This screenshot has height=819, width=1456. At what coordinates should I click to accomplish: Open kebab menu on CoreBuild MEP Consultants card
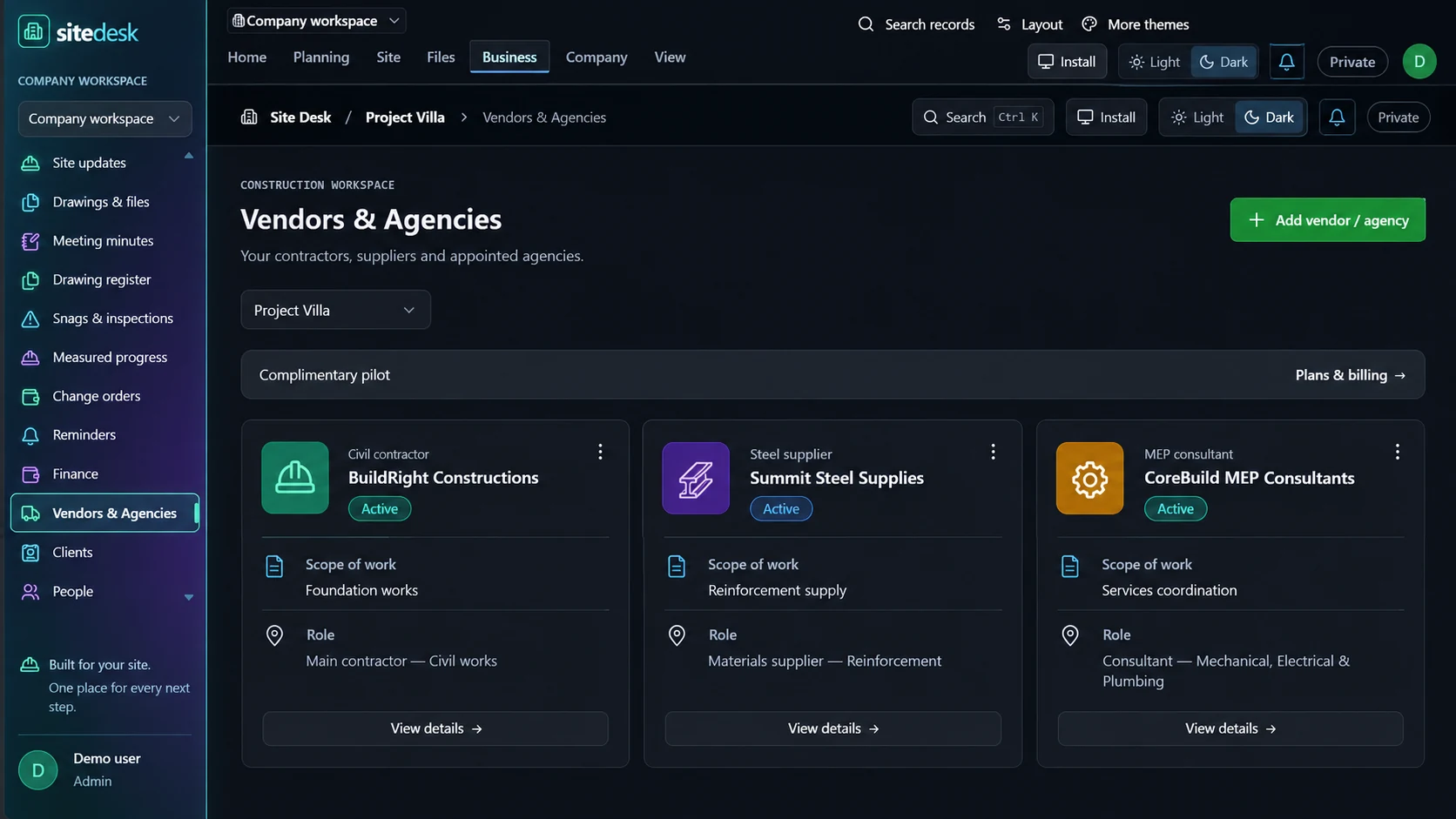tap(1397, 452)
